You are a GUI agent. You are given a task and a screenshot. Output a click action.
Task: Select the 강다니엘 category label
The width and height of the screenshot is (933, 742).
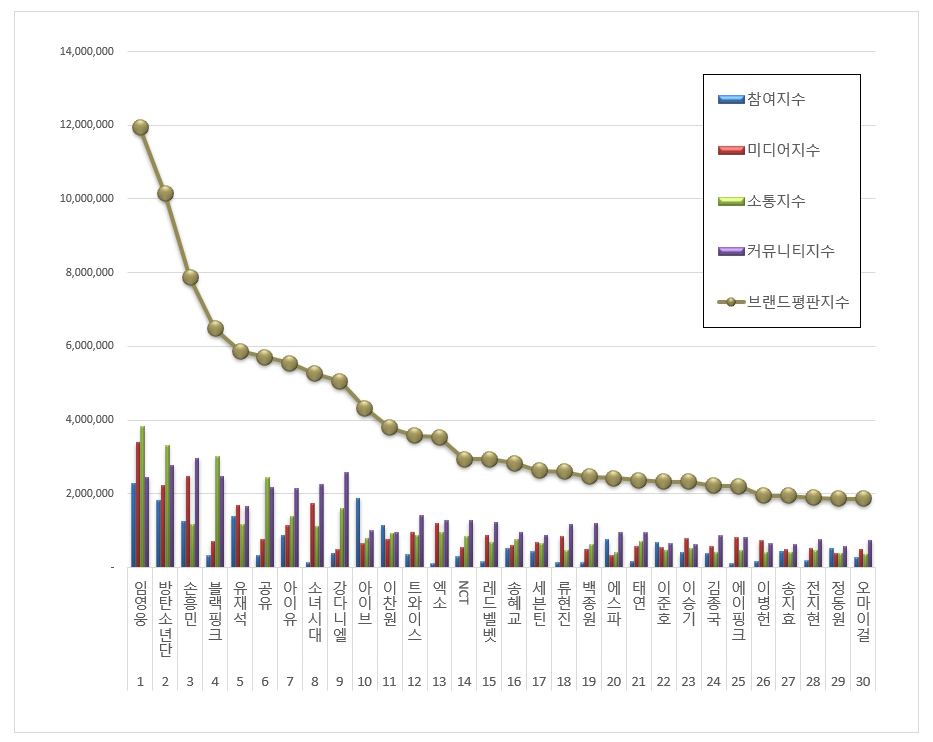pyautogui.click(x=340, y=611)
